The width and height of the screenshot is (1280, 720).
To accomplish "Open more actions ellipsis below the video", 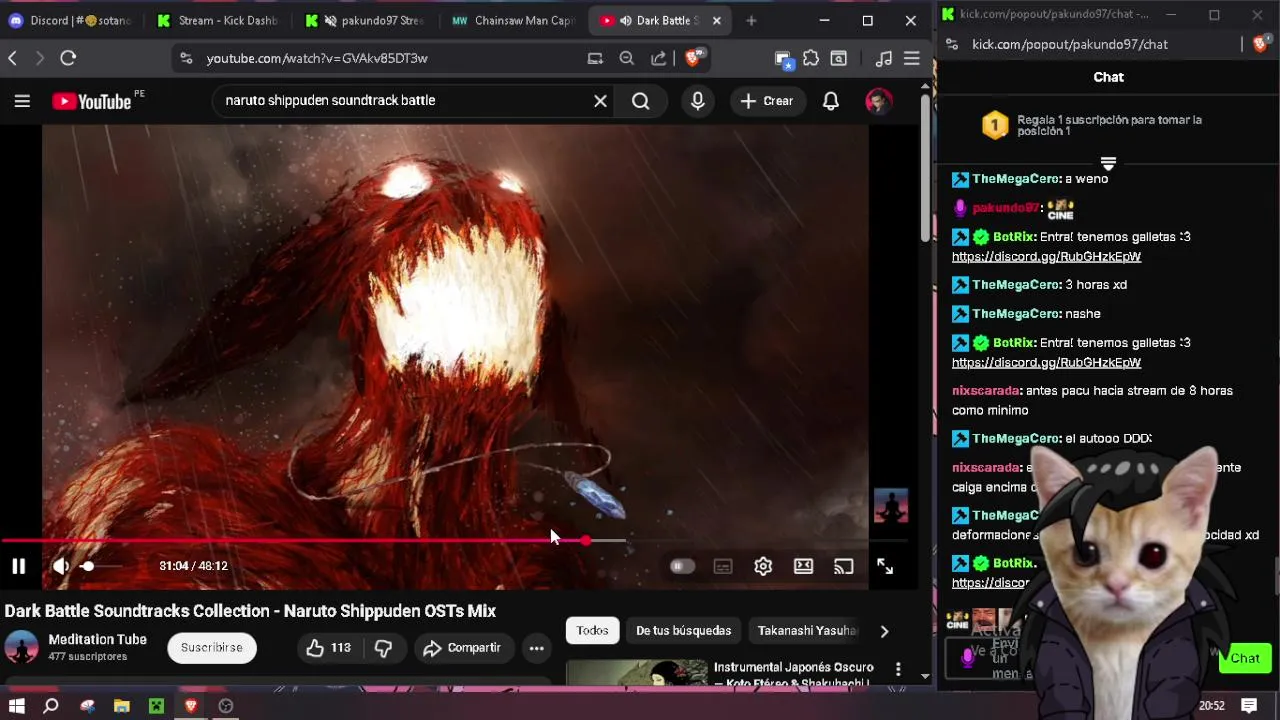I will (537, 648).
